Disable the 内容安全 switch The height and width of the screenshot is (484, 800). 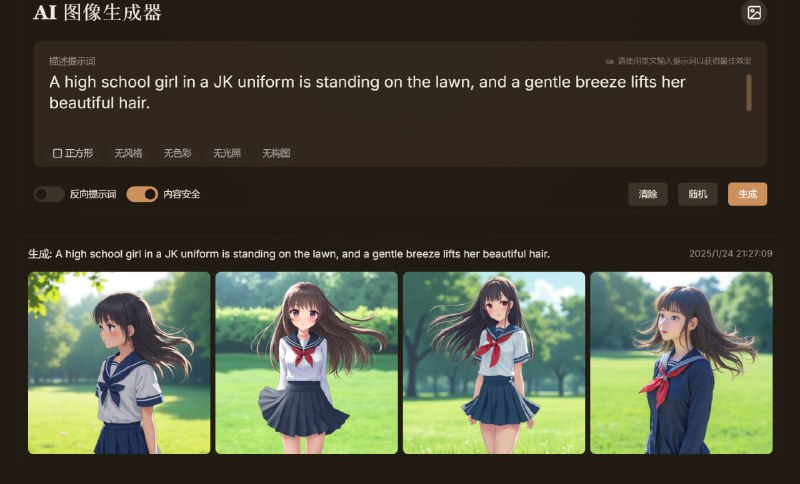pyautogui.click(x=142, y=194)
